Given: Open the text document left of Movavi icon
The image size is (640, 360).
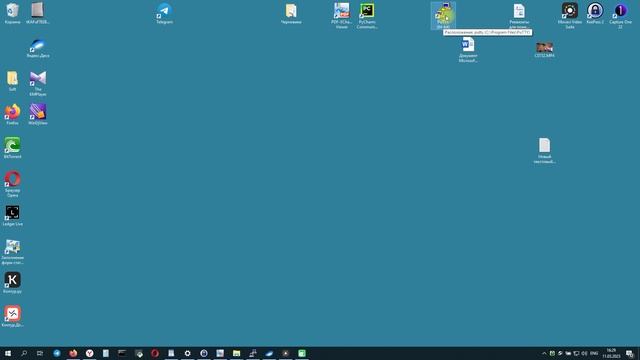Looking at the screenshot, I should click(x=519, y=16).
